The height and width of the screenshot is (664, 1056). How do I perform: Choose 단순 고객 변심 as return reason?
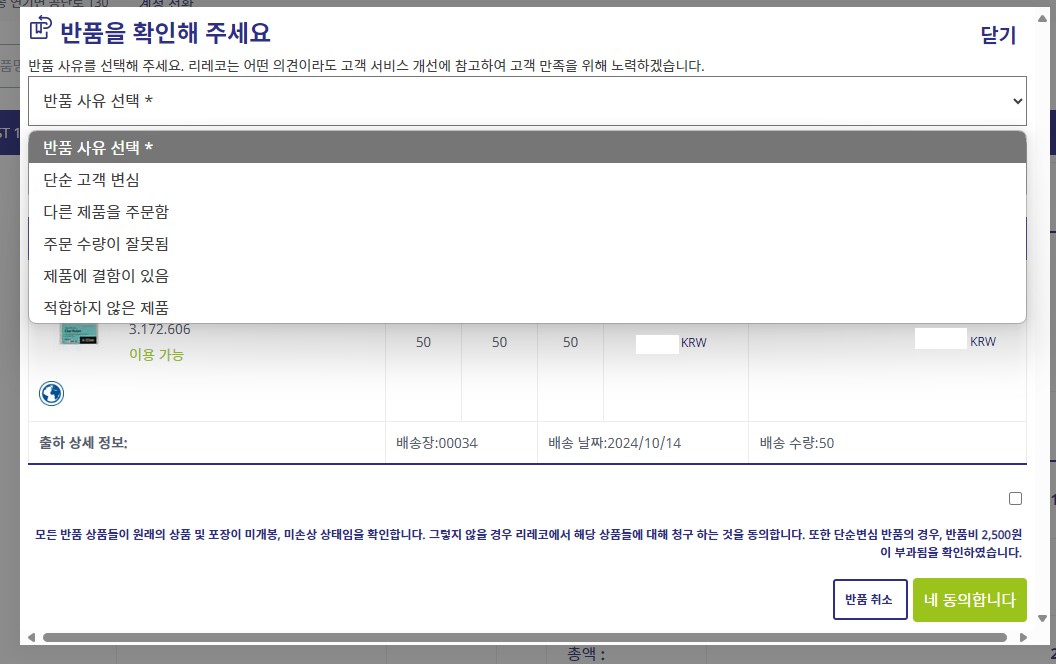click(x=527, y=180)
